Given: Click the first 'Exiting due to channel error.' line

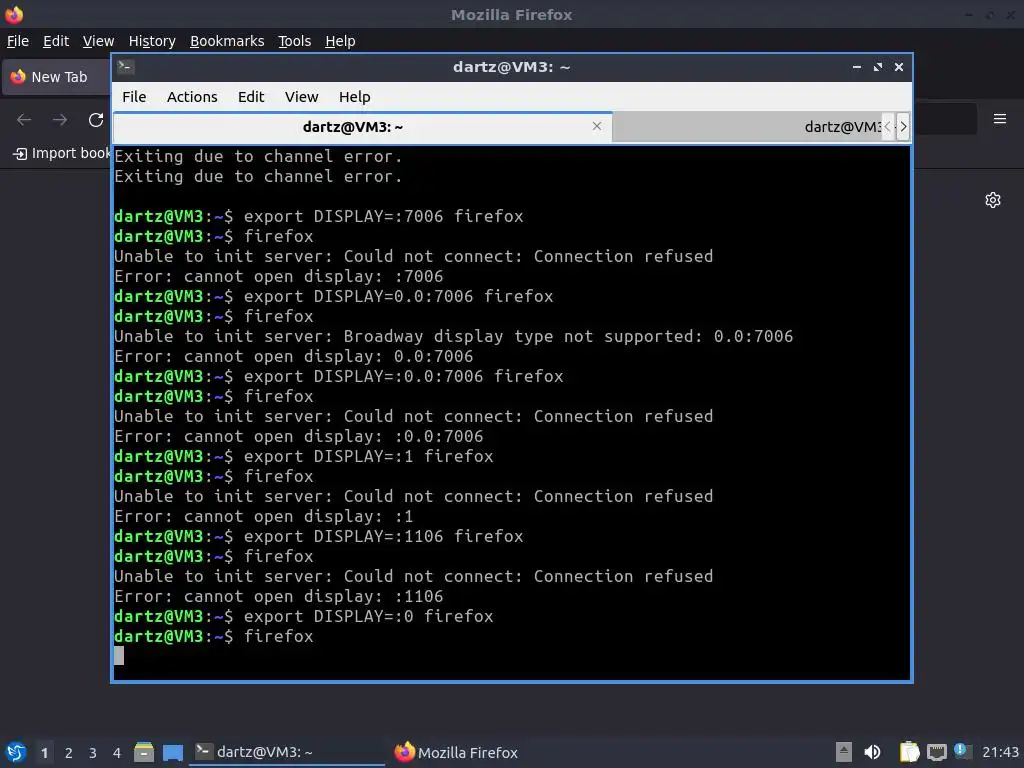Looking at the screenshot, I should pos(259,156).
